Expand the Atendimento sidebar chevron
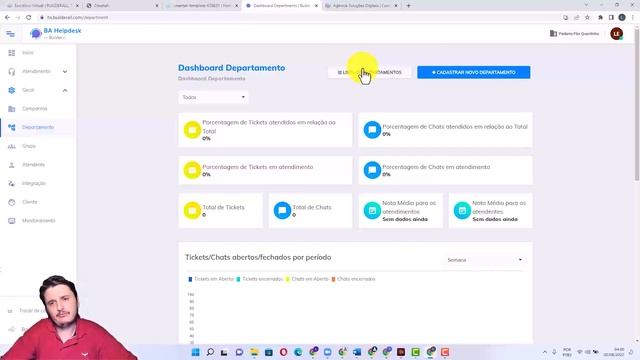 click(65, 71)
